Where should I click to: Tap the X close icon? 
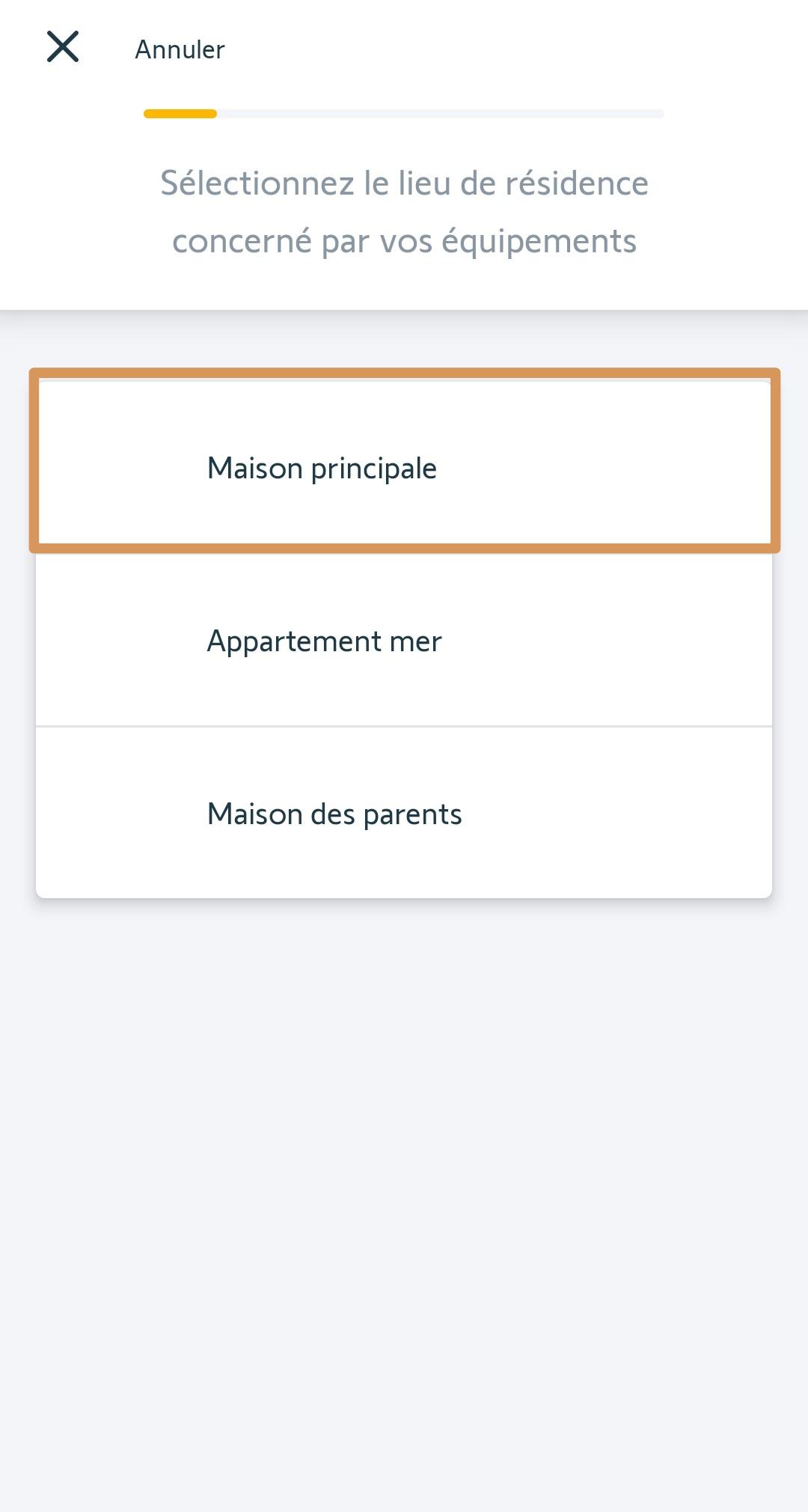click(63, 47)
